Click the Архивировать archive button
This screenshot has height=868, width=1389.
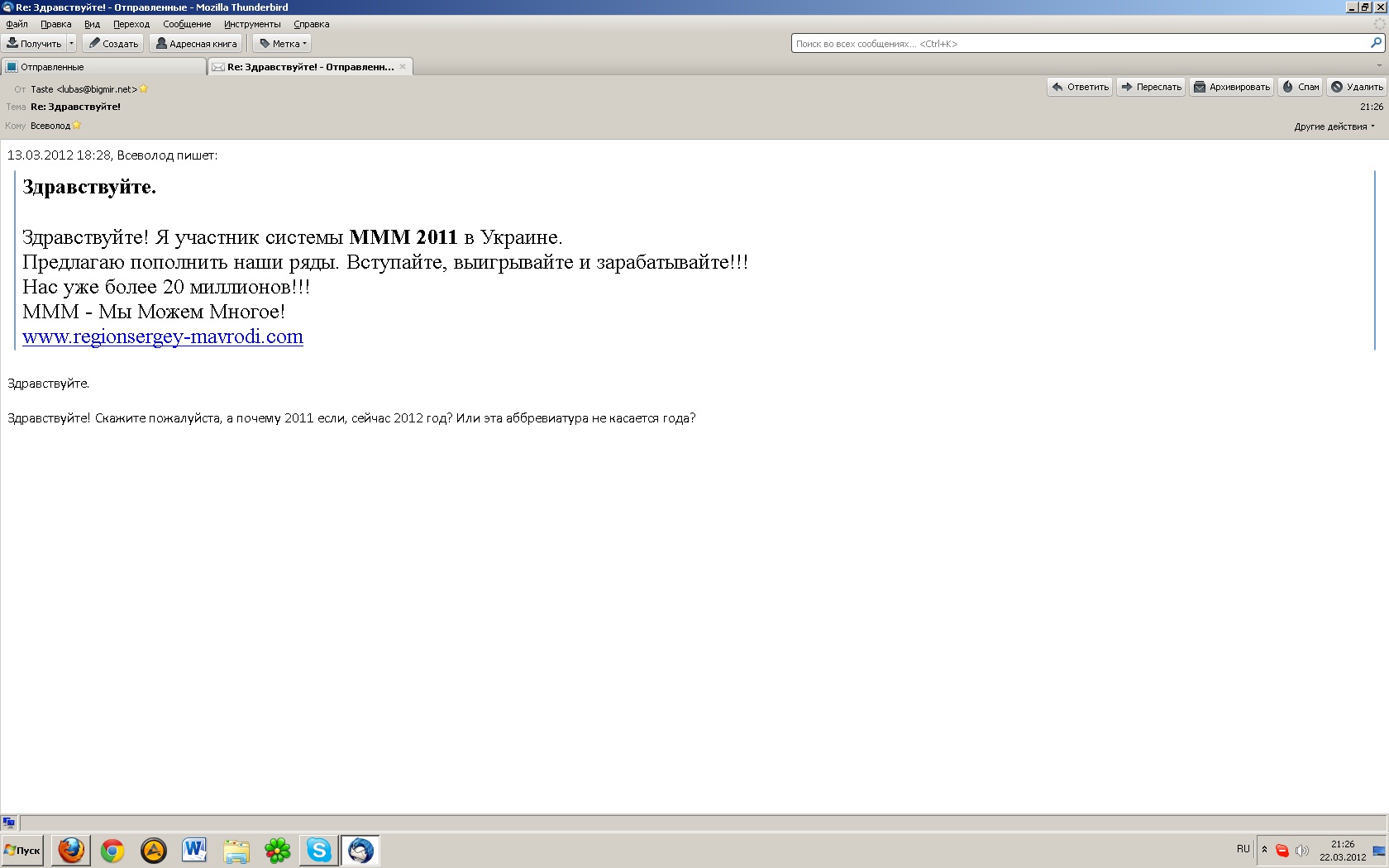[x=1231, y=87]
